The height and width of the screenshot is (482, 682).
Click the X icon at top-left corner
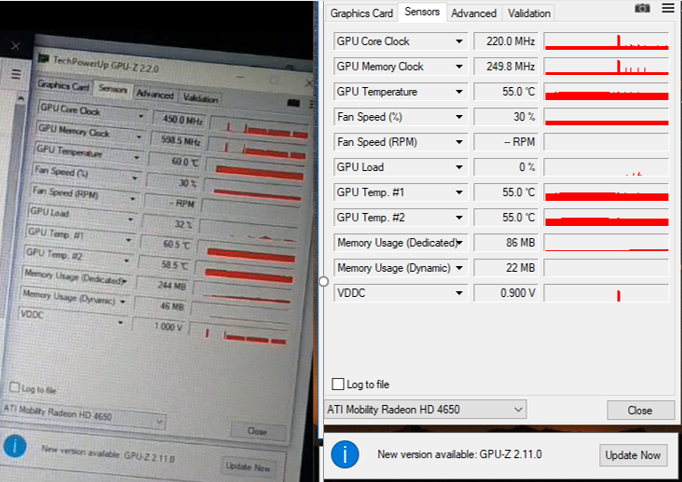click(x=15, y=46)
